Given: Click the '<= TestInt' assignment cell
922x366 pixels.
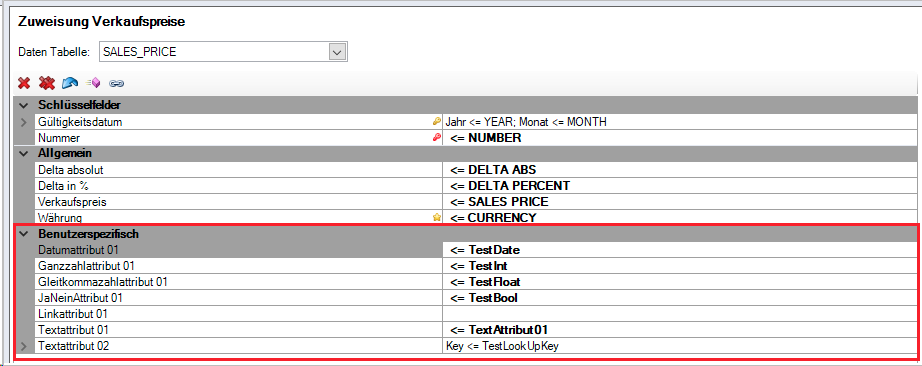Looking at the screenshot, I should (x=681, y=265).
